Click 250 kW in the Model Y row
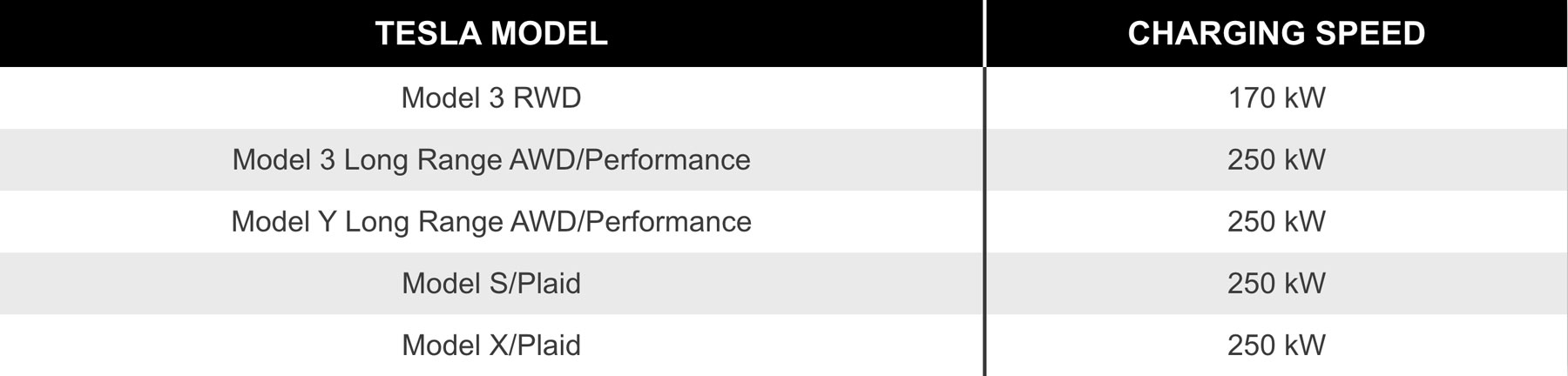The image size is (1568, 376). point(1277,222)
